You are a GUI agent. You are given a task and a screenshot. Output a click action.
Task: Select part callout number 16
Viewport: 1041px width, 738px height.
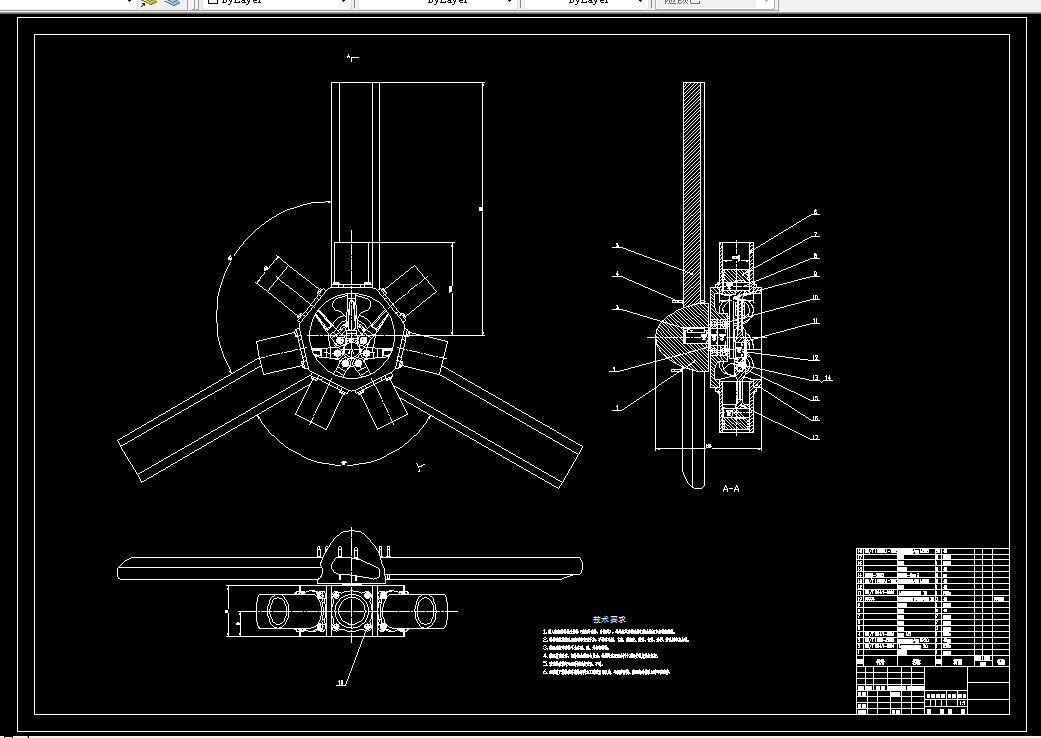tap(815, 418)
